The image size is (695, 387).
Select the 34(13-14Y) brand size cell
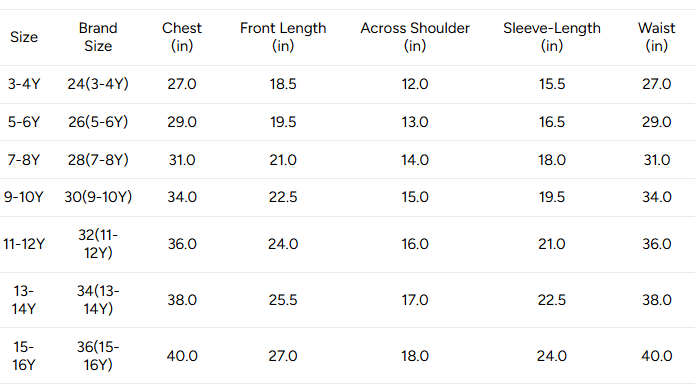[98, 300]
